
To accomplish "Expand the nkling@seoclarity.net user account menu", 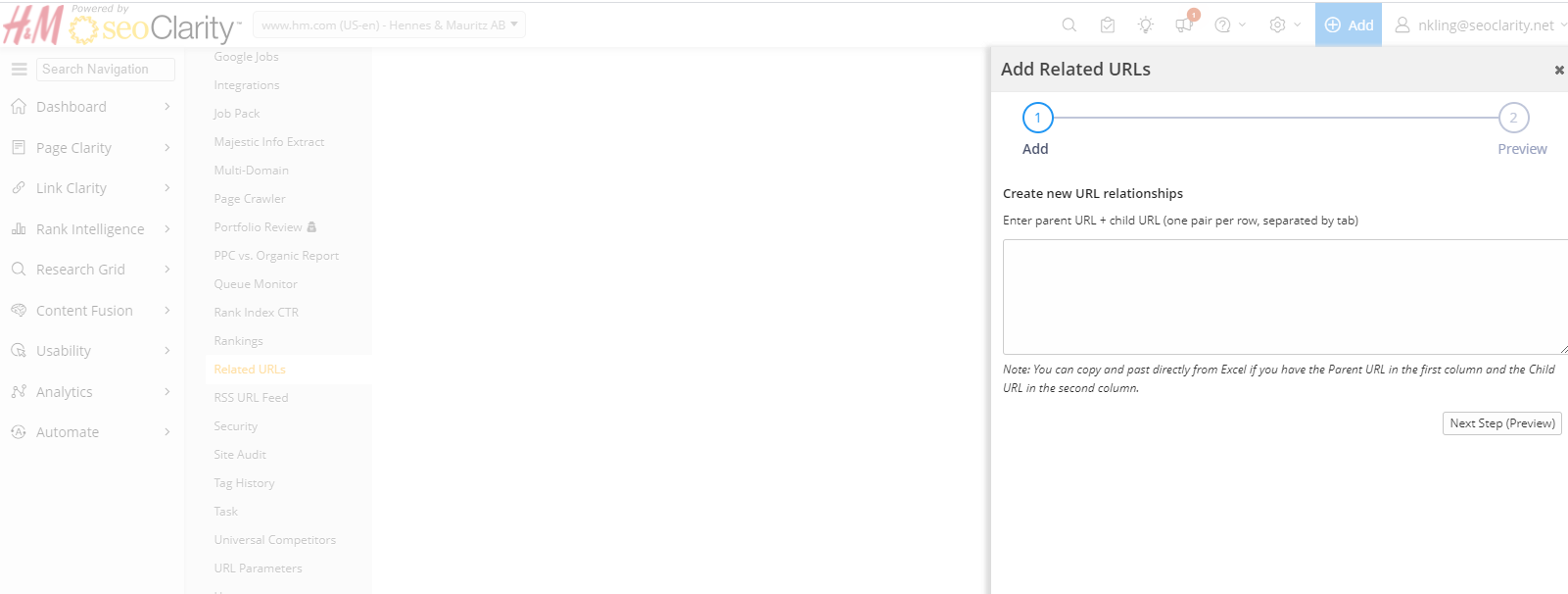I will pos(1479,25).
